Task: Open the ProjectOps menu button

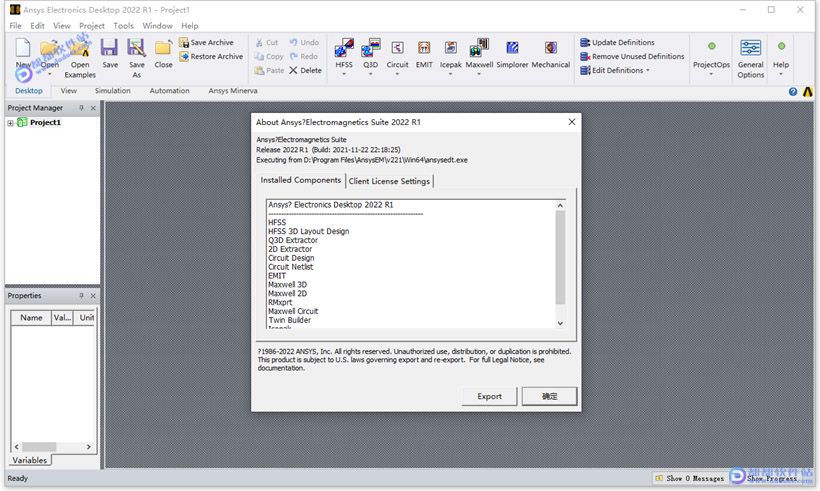Action: click(711, 58)
